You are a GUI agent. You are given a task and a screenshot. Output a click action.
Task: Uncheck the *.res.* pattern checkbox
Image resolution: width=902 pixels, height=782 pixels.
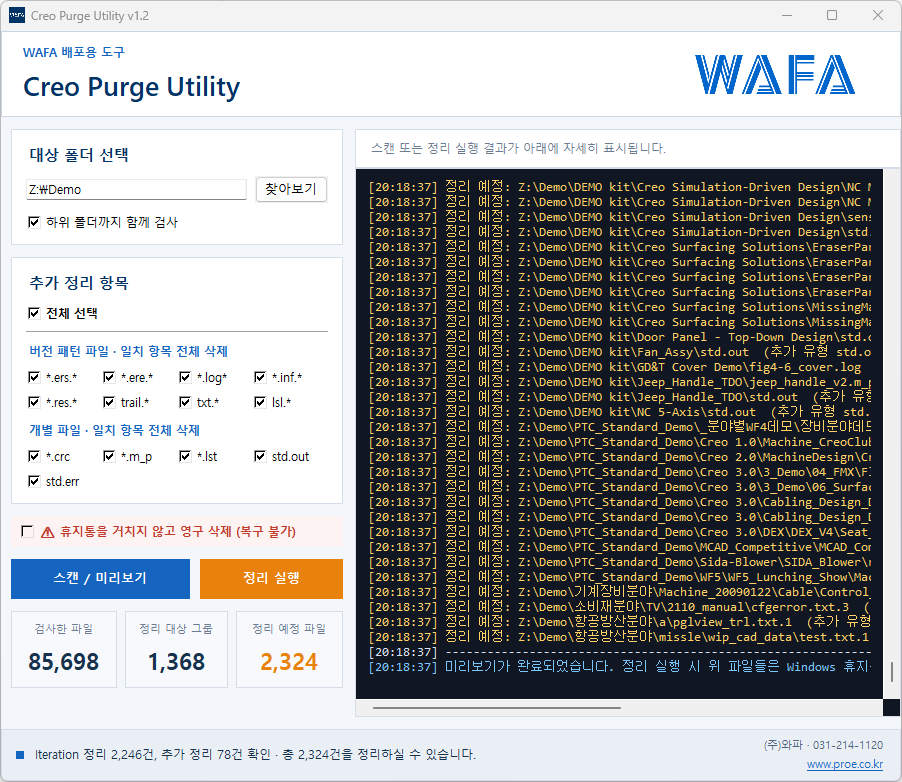[34, 402]
